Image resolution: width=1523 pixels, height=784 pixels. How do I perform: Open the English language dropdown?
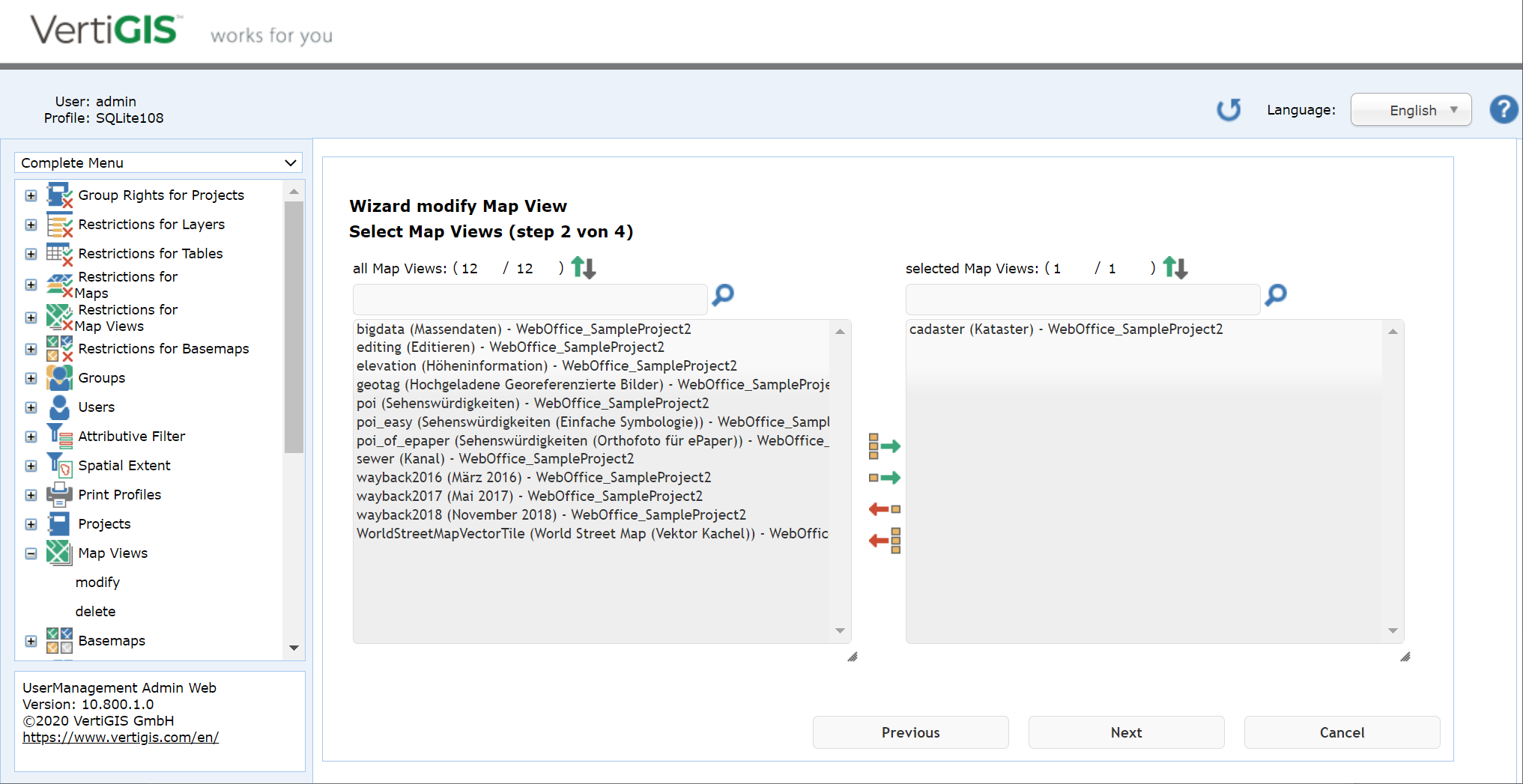click(x=1411, y=109)
